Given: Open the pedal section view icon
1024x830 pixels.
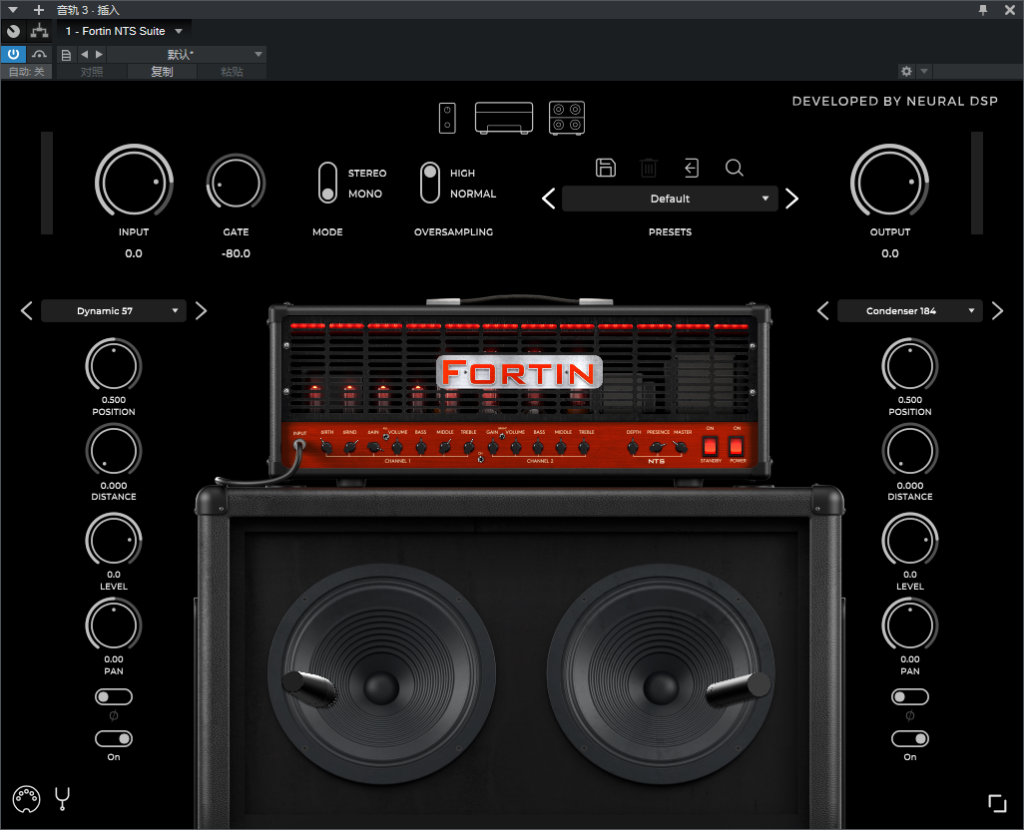Looking at the screenshot, I should tap(447, 118).
